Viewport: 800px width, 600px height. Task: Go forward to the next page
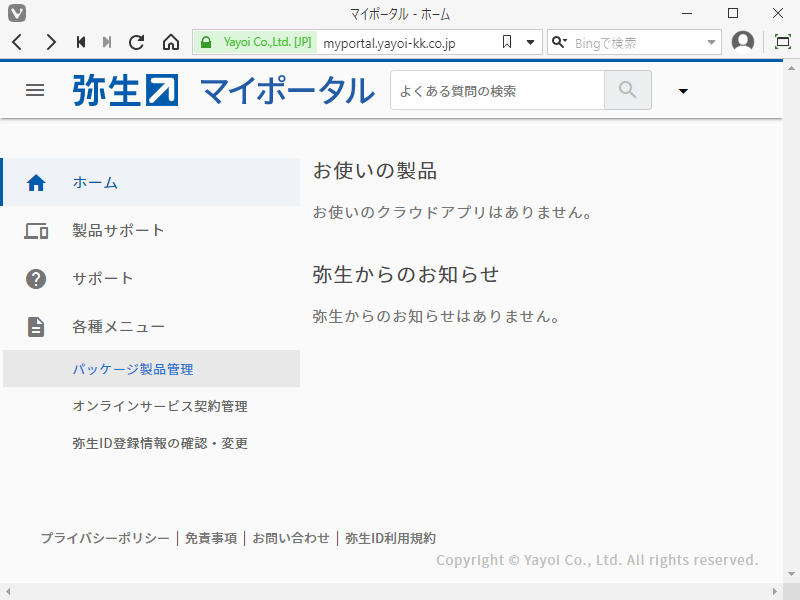51,42
